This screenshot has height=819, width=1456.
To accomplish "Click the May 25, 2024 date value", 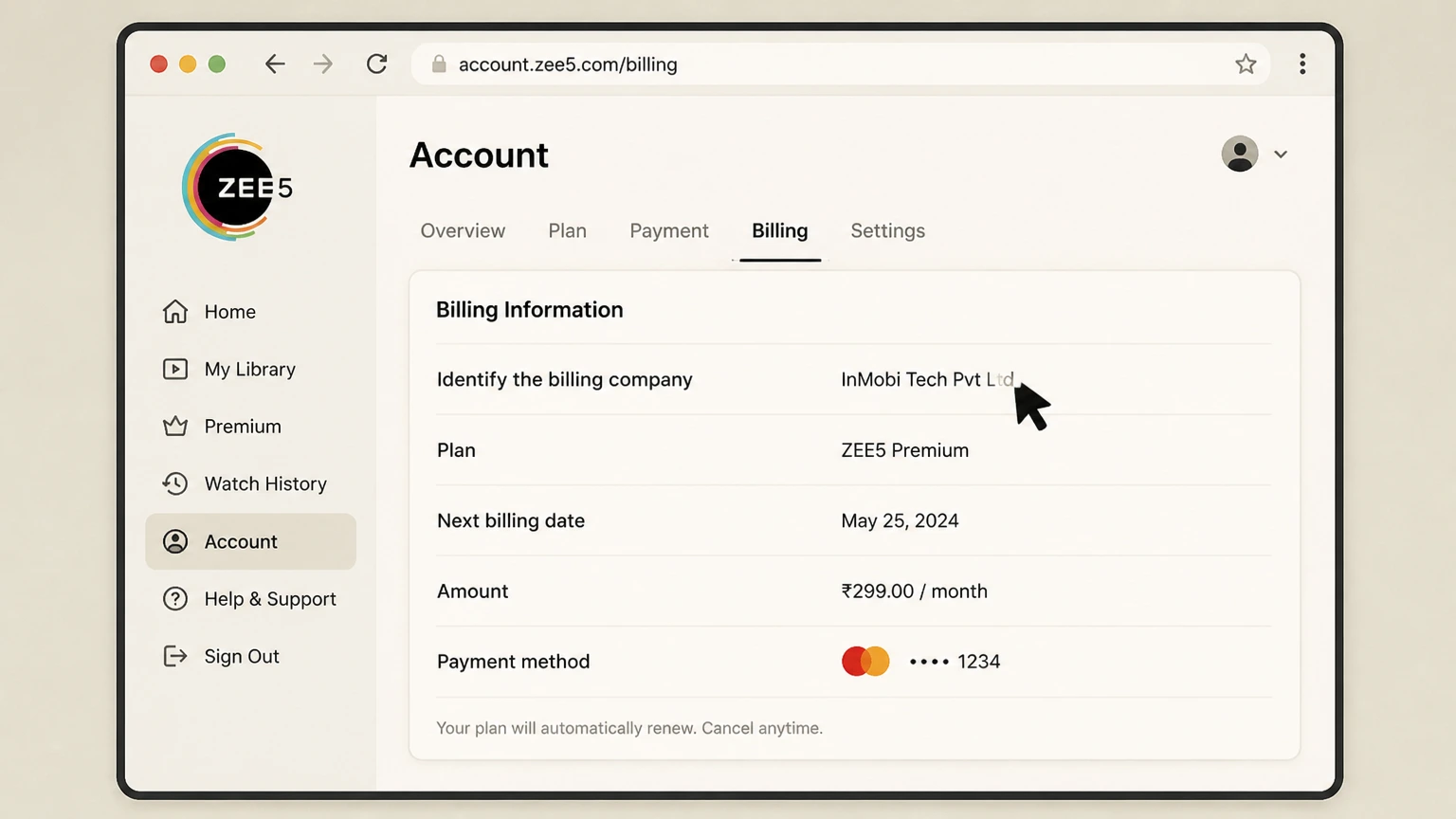I will coord(900,520).
